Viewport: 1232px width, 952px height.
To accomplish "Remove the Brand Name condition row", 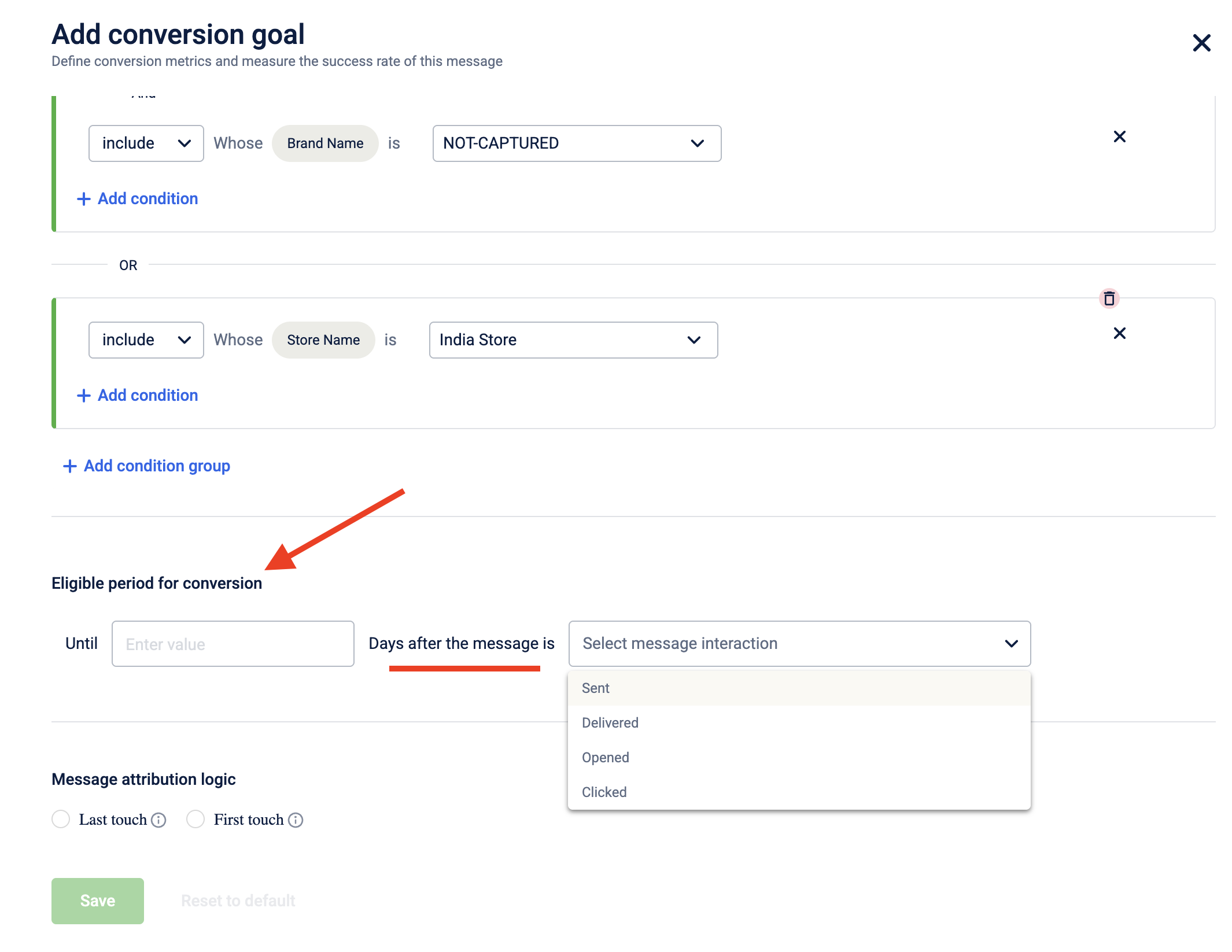I will click(x=1119, y=136).
